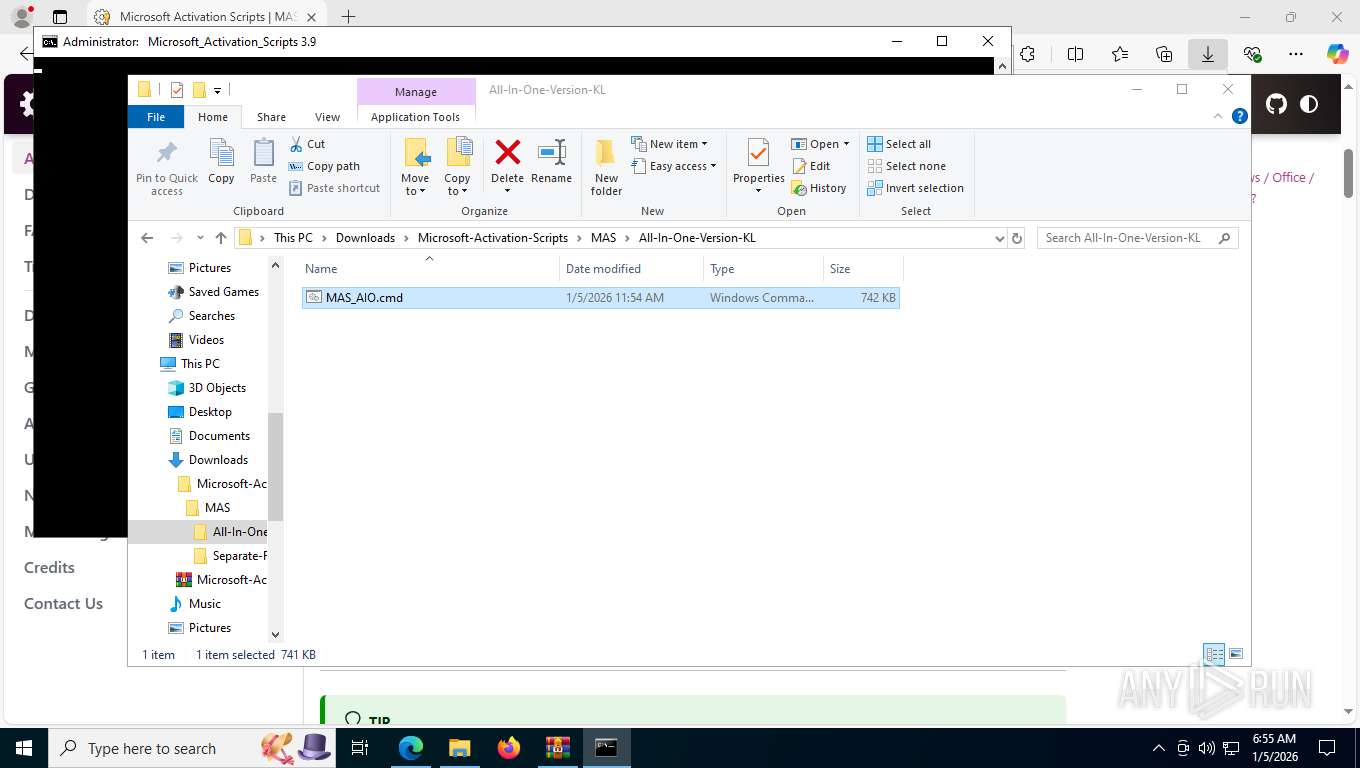Screen dimensions: 1360x768
Task: Click Copy path in Clipboard group
Action: (324, 166)
